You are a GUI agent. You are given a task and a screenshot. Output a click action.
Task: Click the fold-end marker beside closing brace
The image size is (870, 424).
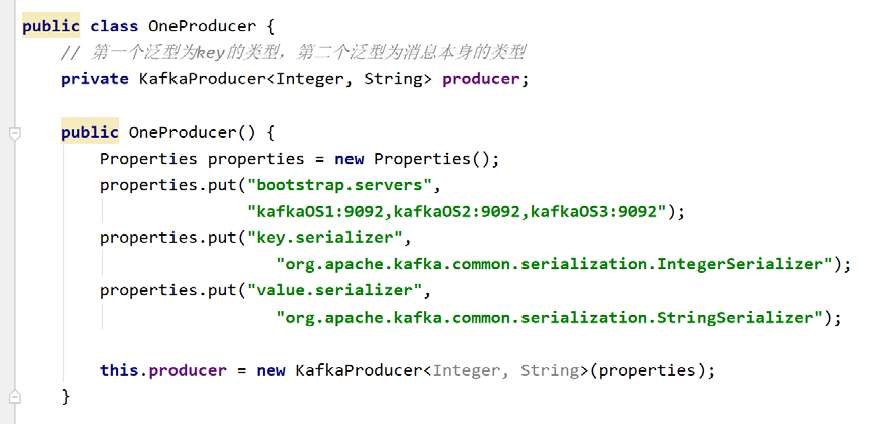(14, 397)
